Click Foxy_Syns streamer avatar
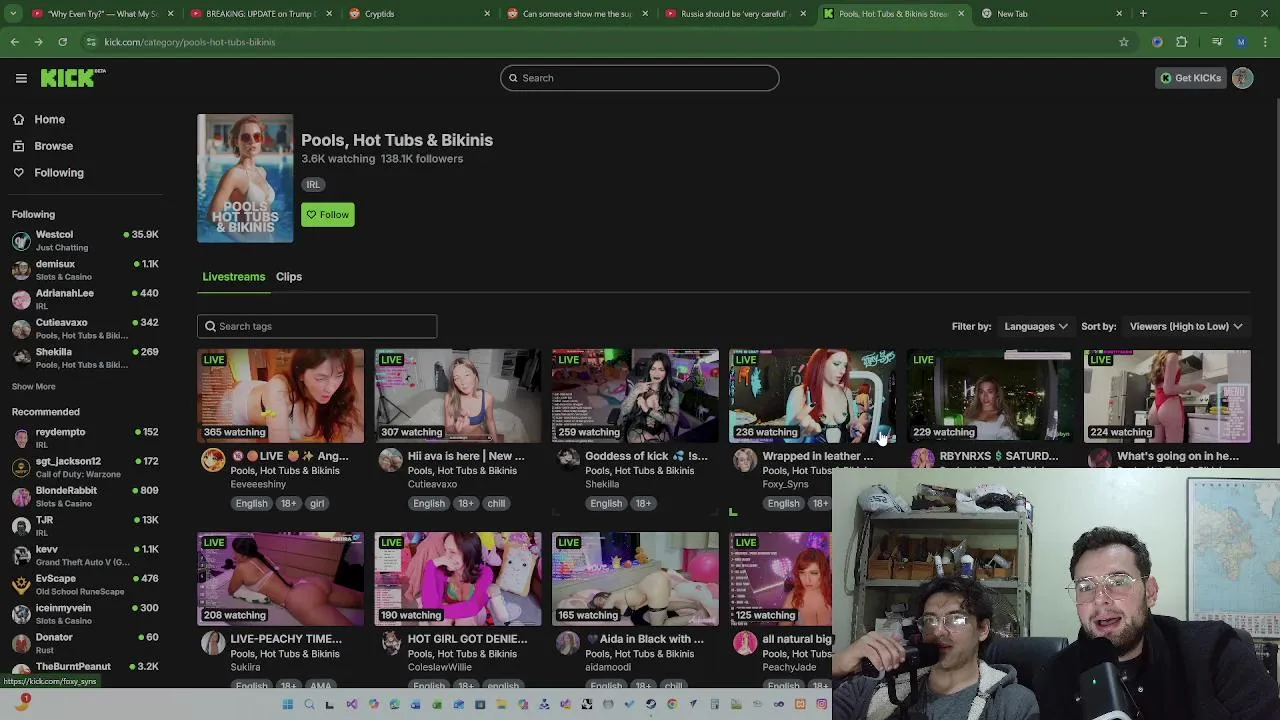1280x720 pixels. click(745, 459)
